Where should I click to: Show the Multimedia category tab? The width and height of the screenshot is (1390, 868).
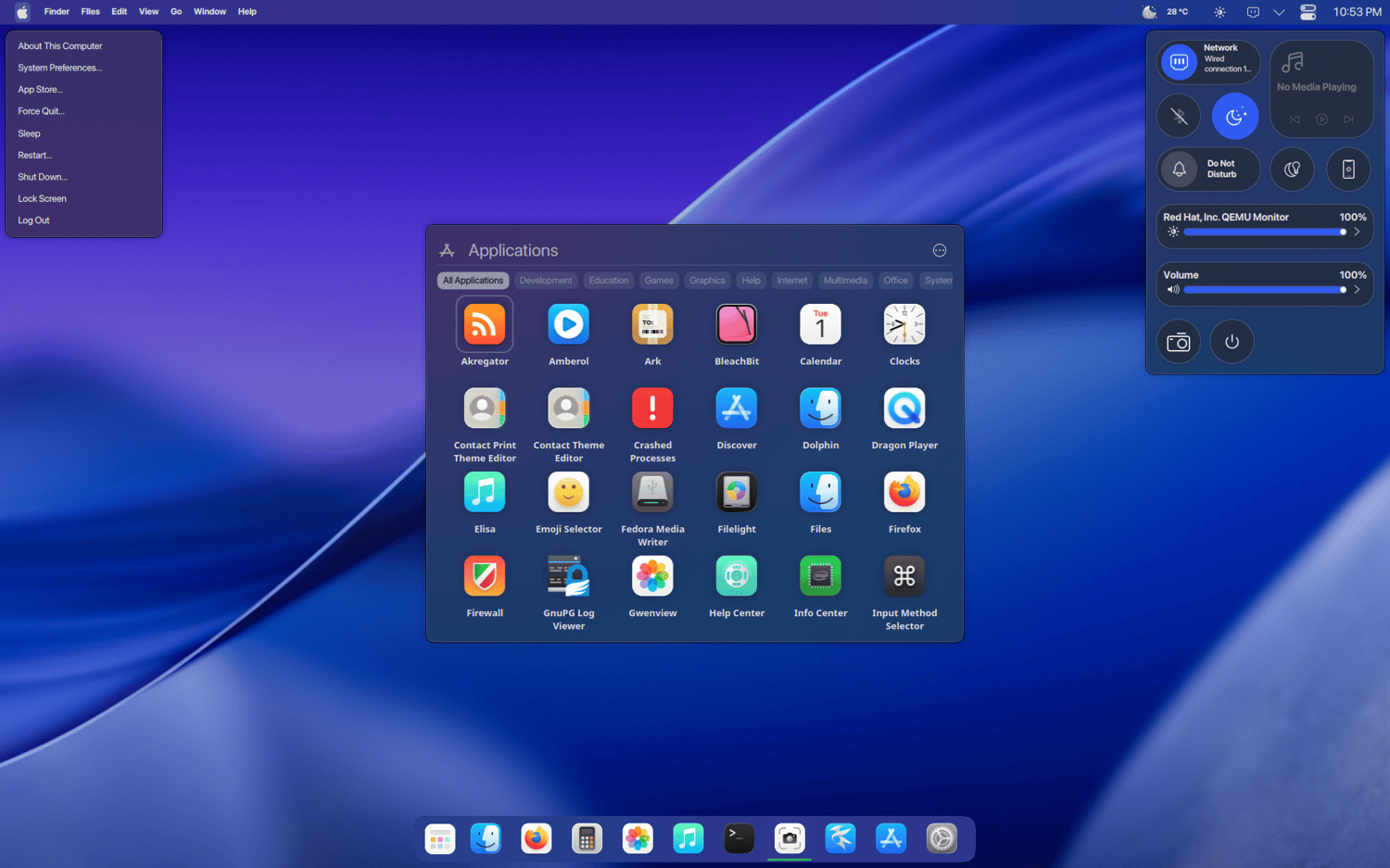pos(845,281)
